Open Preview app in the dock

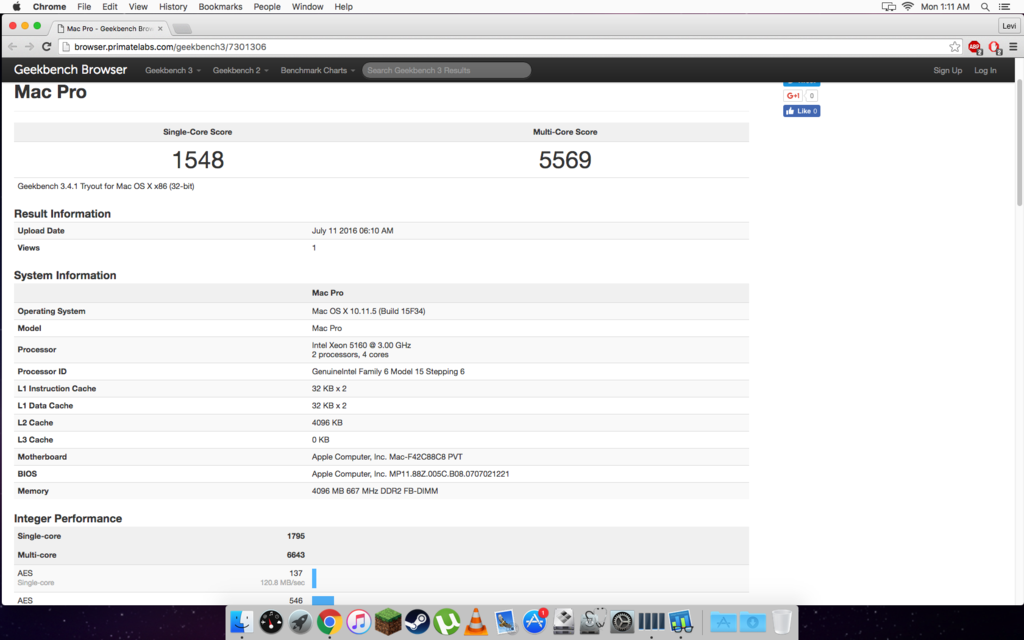(505, 622)
